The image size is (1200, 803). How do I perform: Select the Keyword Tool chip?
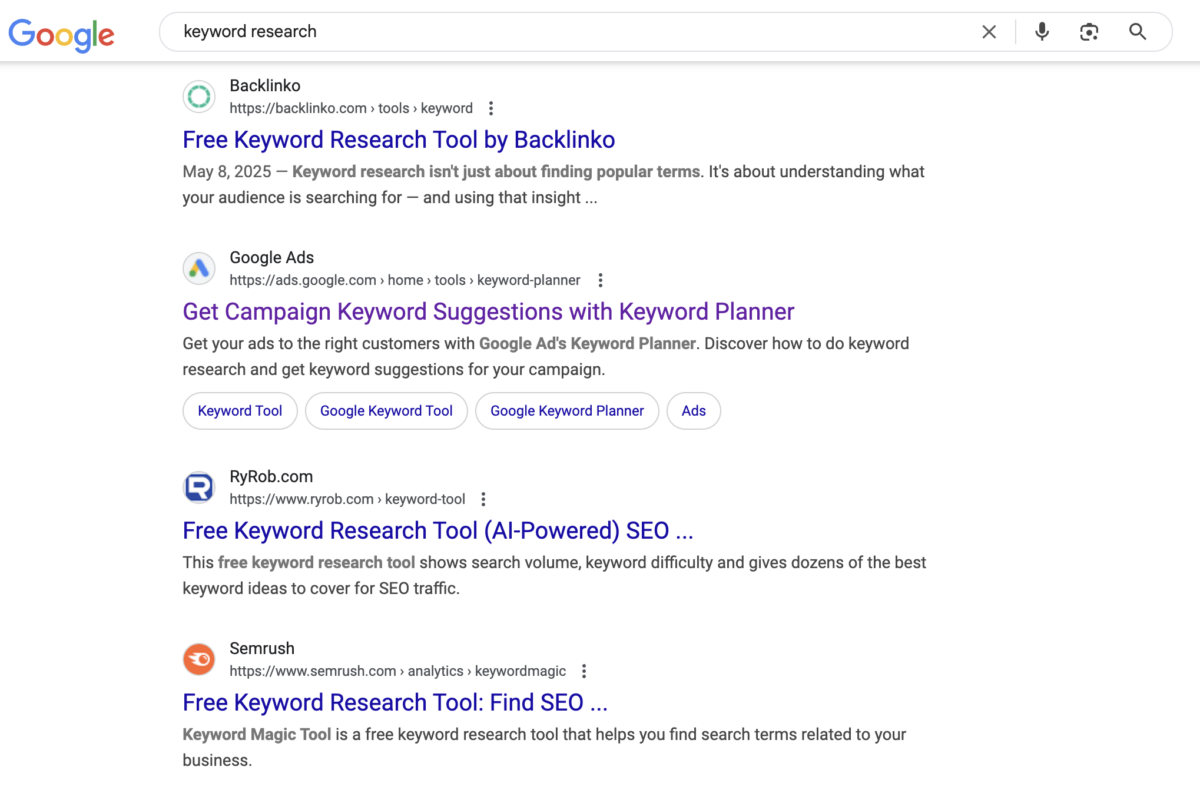[240, 411]
